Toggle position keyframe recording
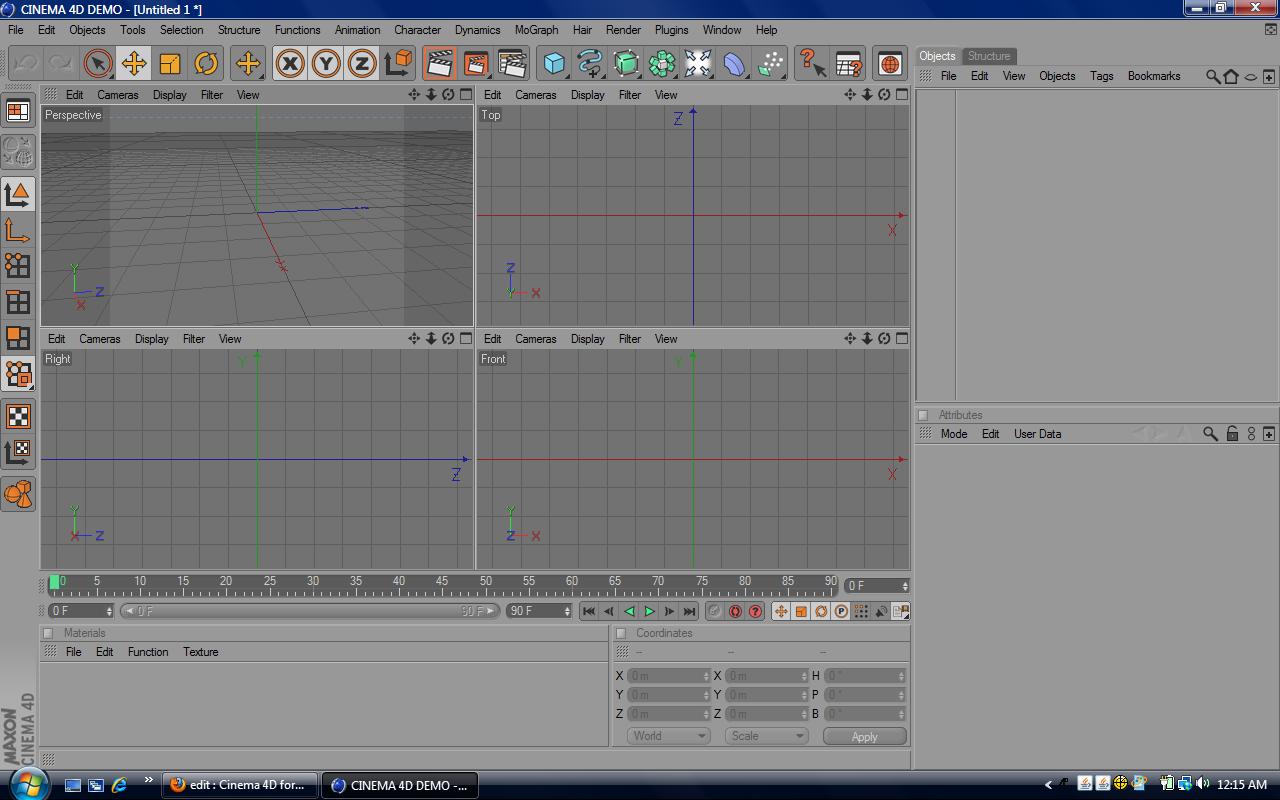Viewport: 1280px width, 800px height. (781, 611)
